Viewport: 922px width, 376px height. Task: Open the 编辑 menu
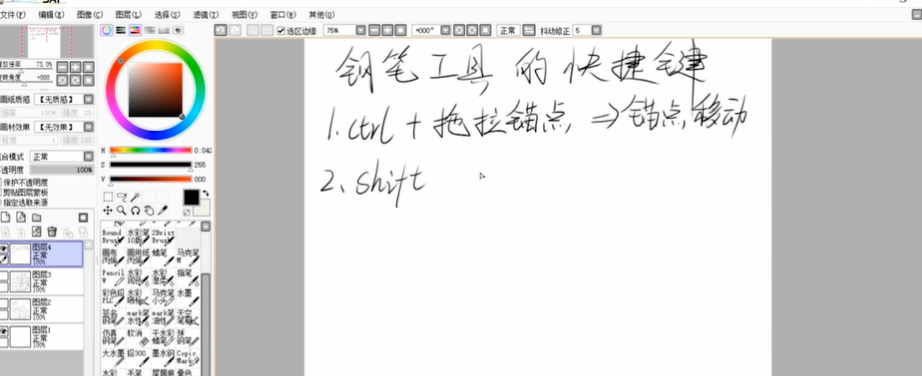point(51,15)
